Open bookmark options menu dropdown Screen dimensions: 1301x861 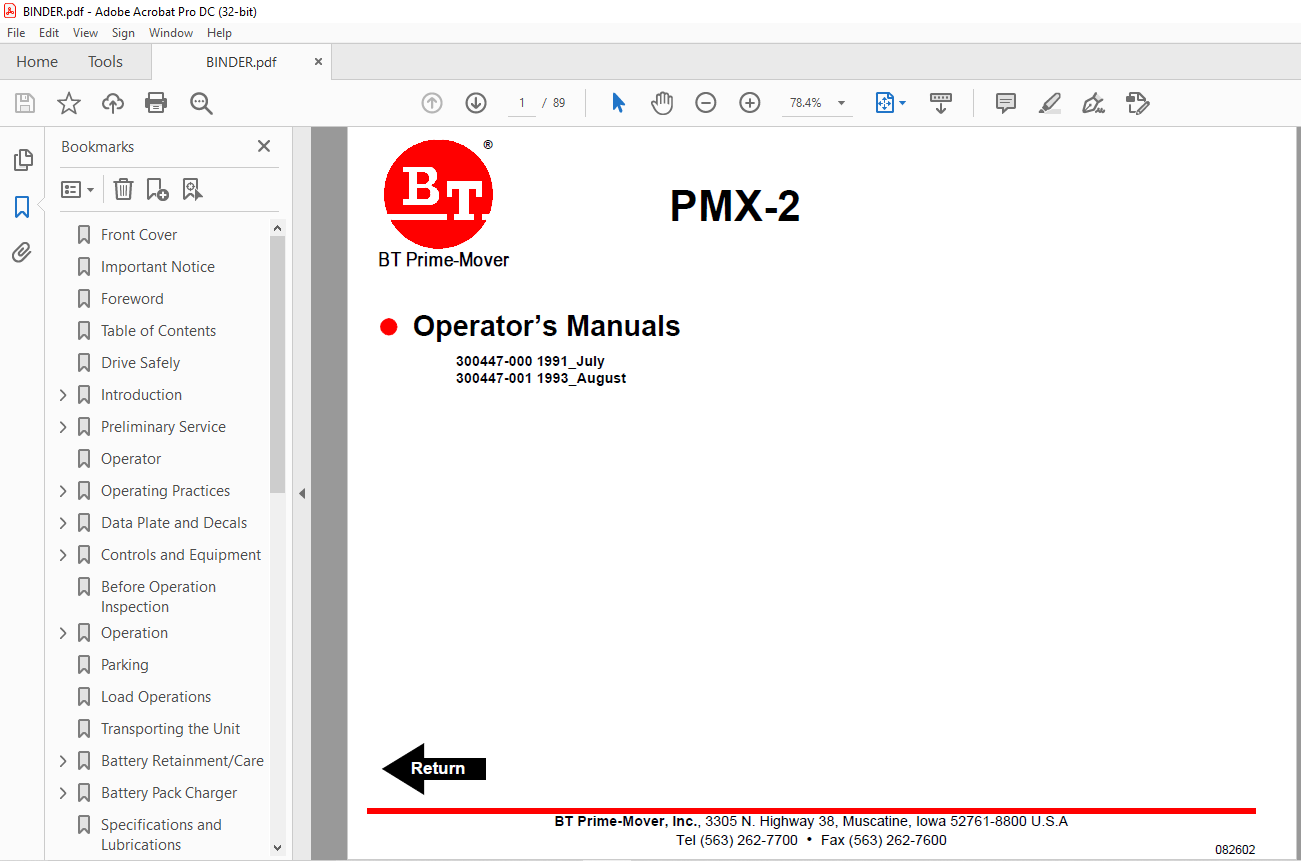point(78,189)
